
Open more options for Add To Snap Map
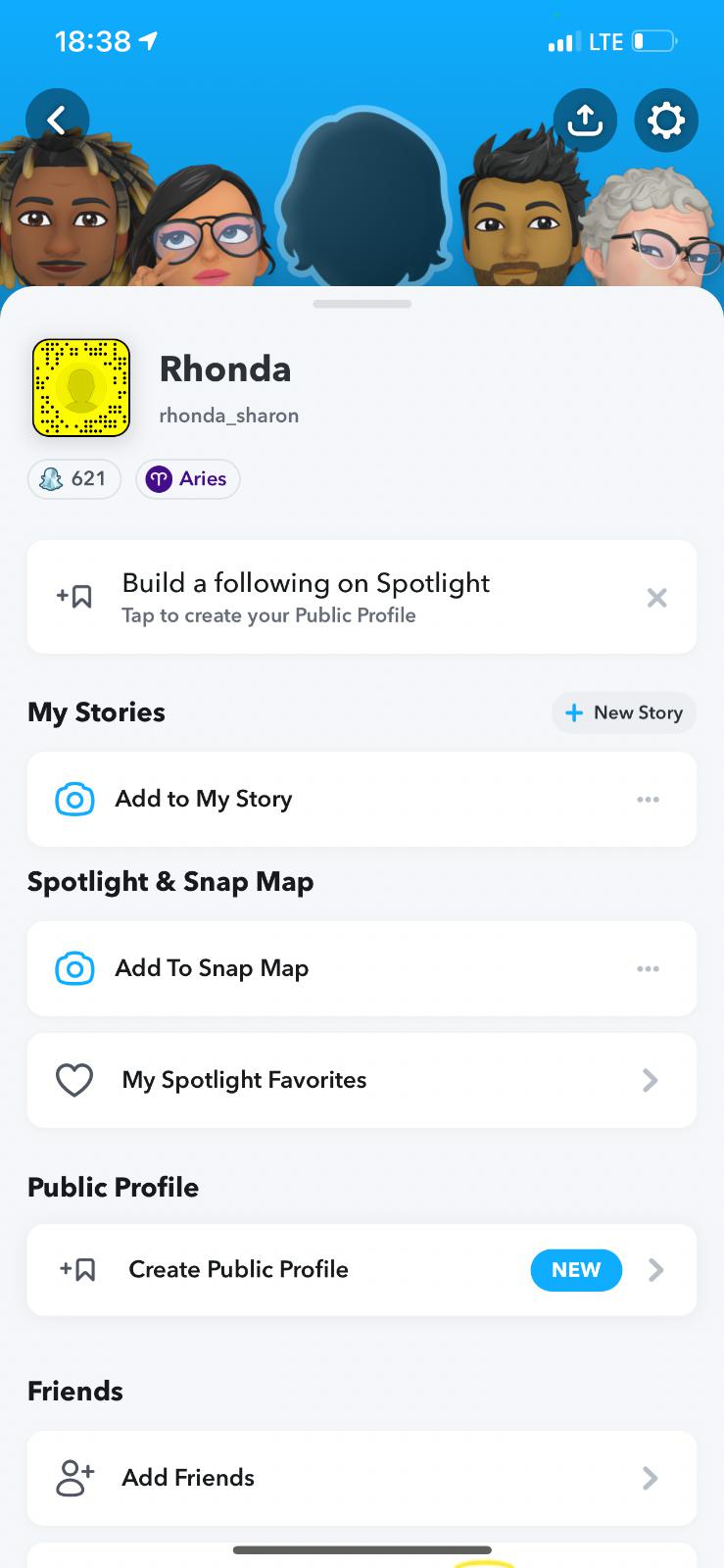[x=648, y=968]
